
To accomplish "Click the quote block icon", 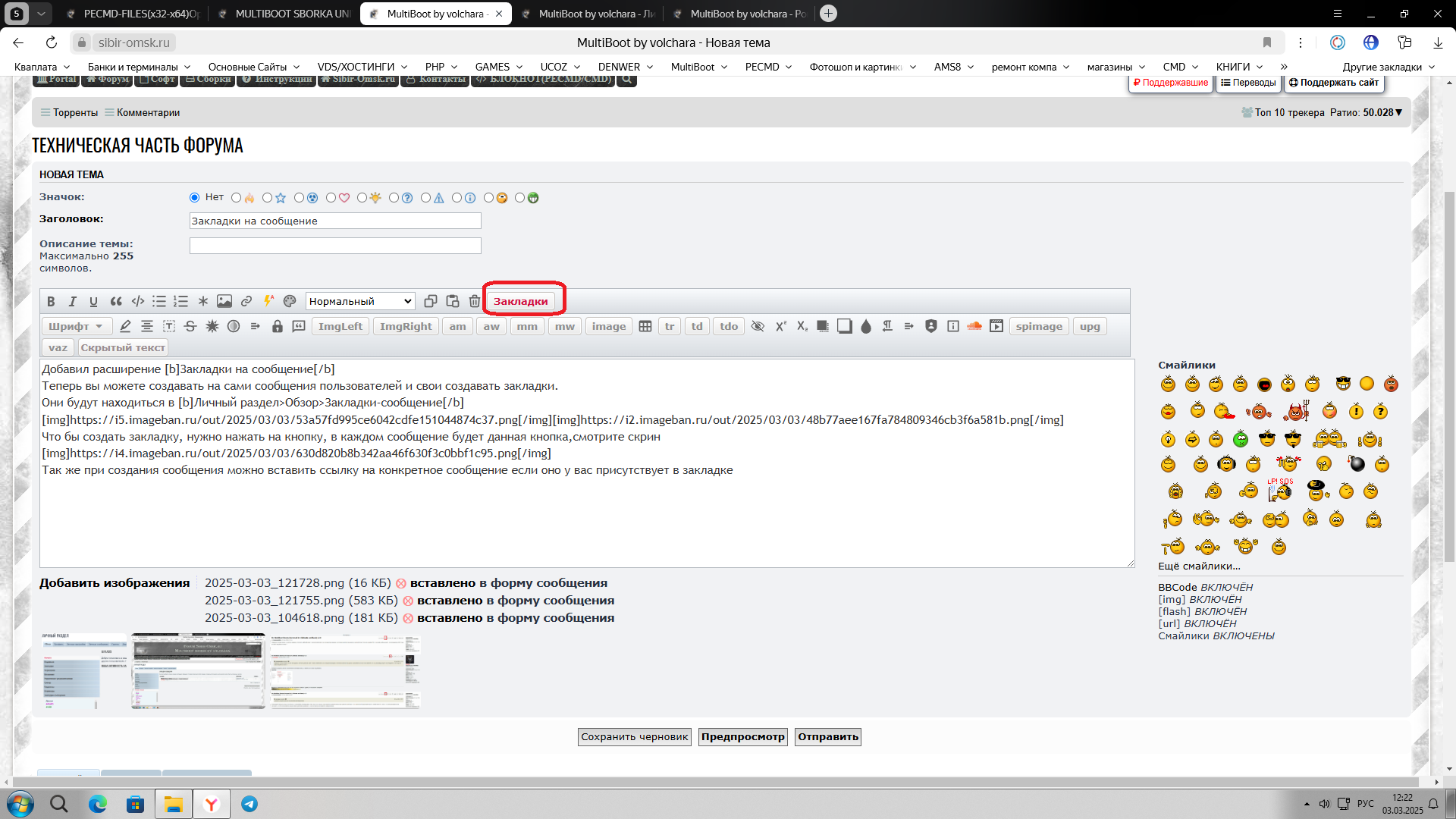I will point(116,301).
